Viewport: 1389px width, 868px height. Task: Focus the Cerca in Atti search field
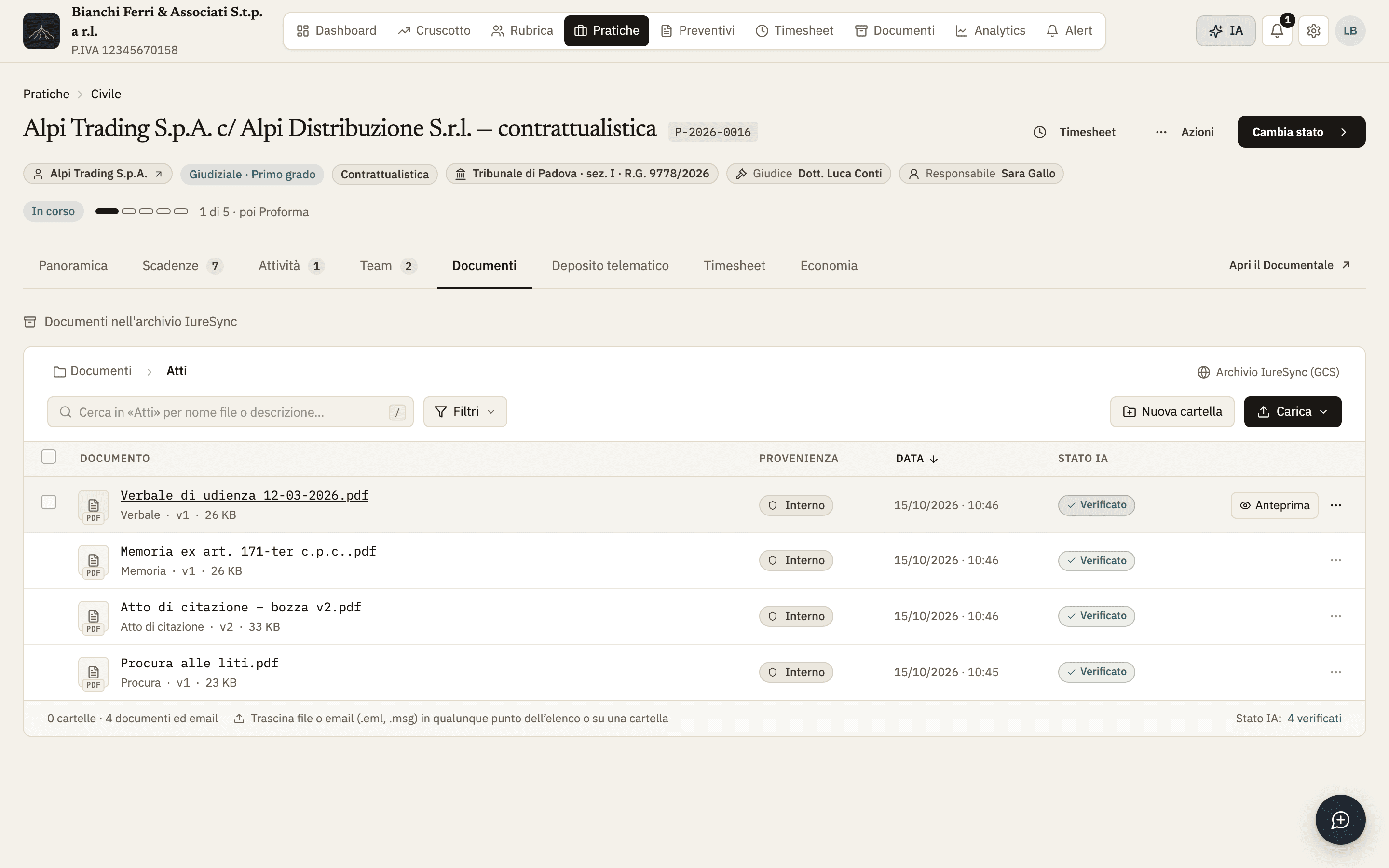click(x=230, y=412)
